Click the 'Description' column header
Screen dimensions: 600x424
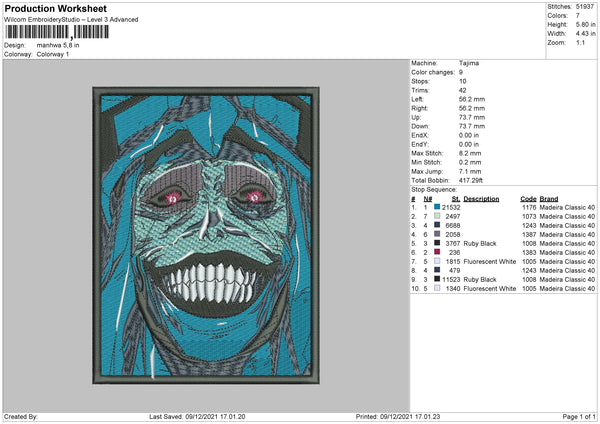(x=481, y=199)
